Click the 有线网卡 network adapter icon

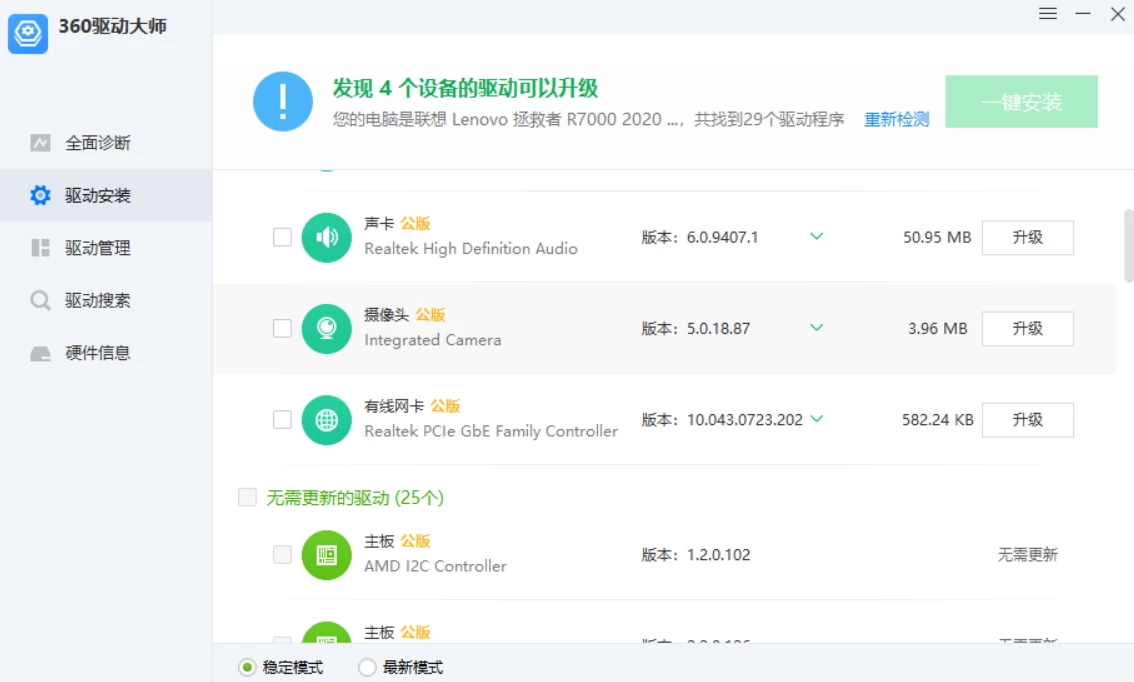pos(326,420)
